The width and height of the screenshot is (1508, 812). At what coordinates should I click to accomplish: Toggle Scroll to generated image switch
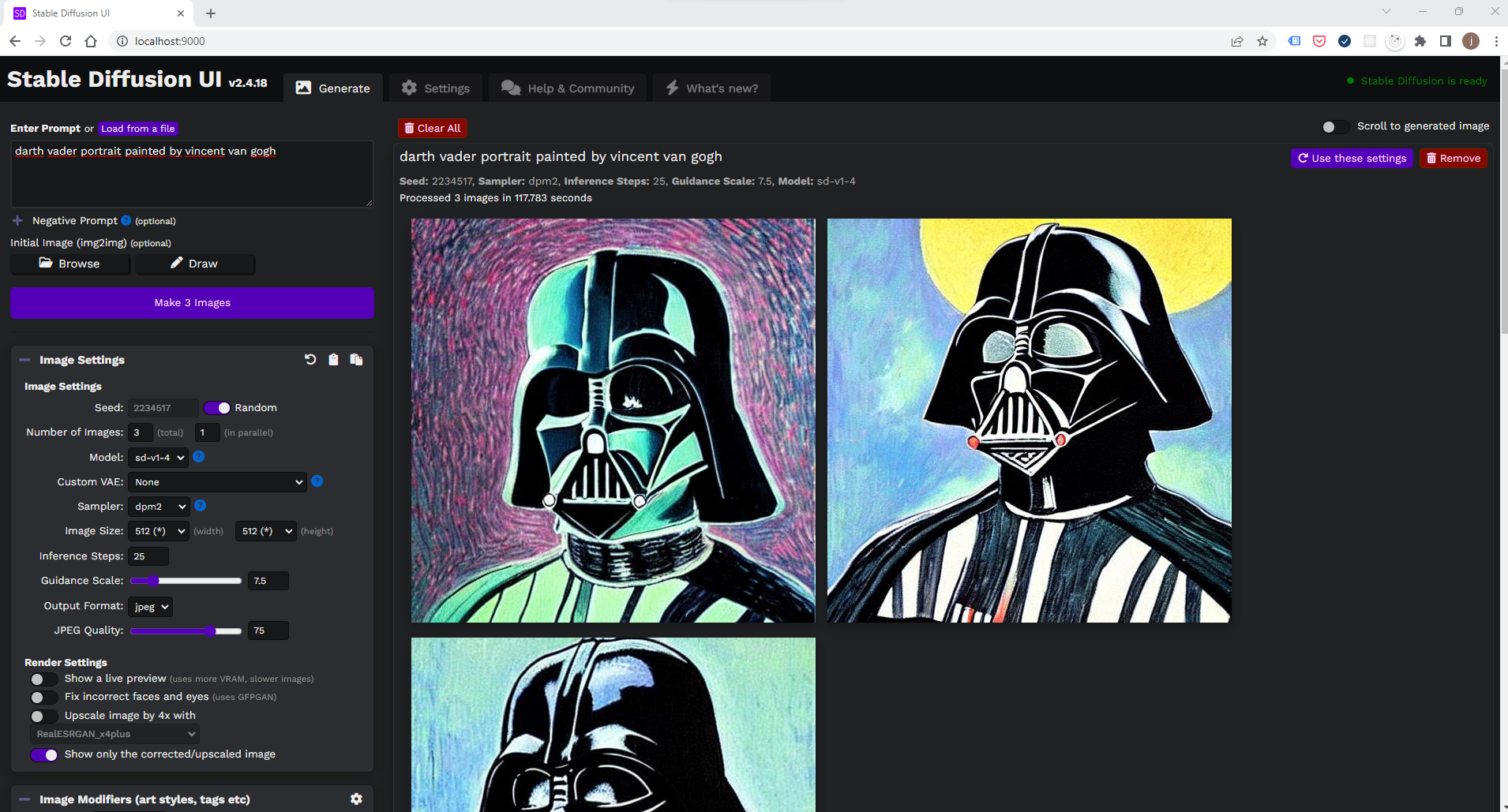(x=1335, y=127)
